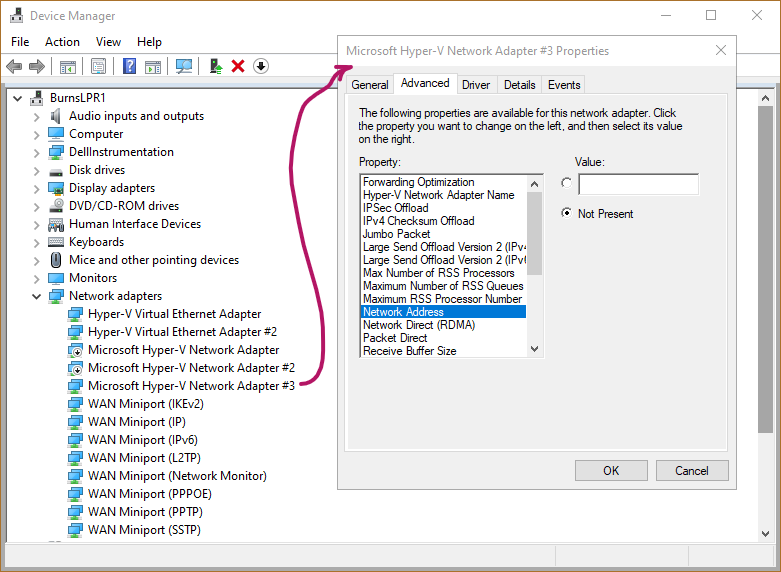This screenshot has width=781, height=572.
Task: Open the File menu
Action: (20, 42)
